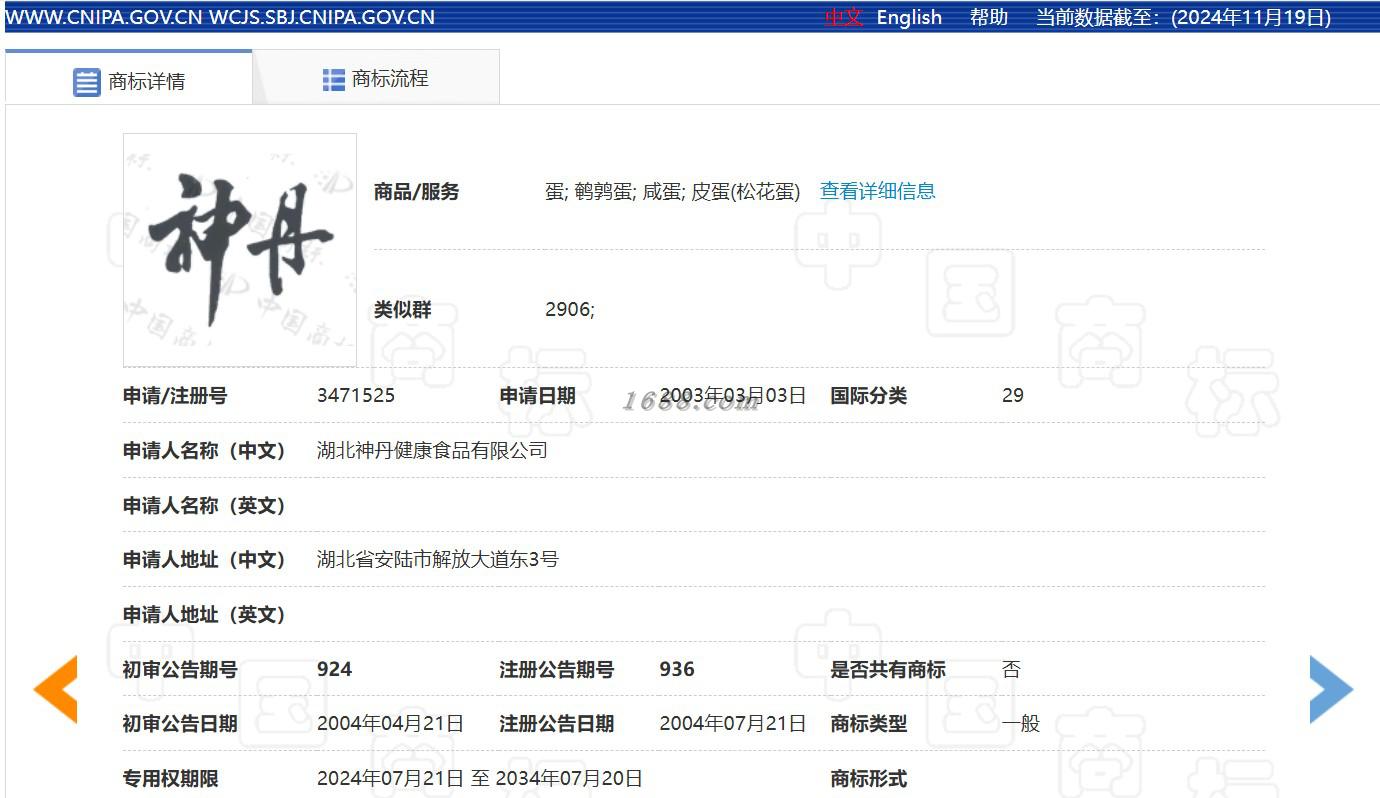Select registration announcement date 2004年07月21日

733,723
